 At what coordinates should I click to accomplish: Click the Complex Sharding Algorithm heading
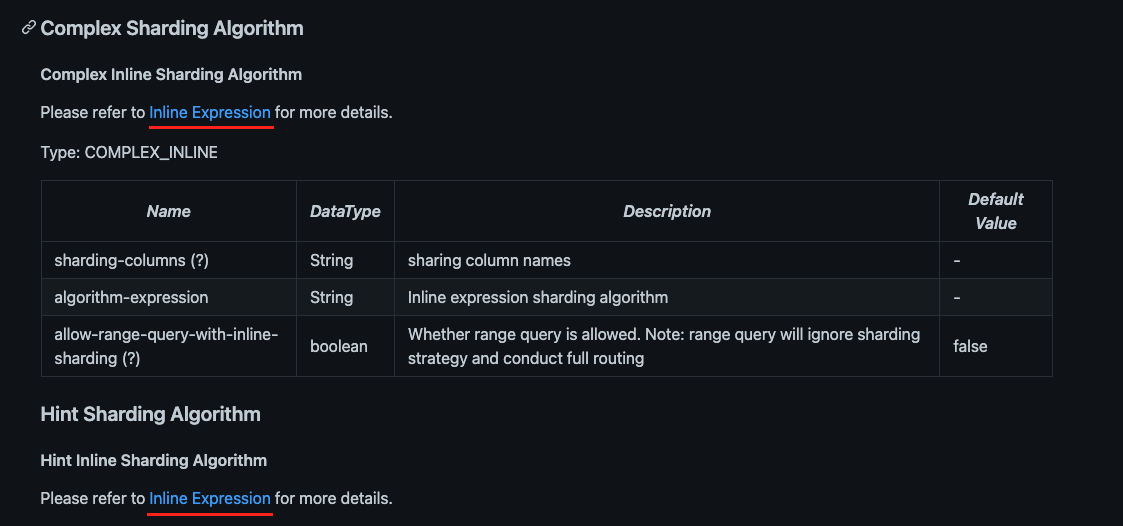(x=172, y=28)
